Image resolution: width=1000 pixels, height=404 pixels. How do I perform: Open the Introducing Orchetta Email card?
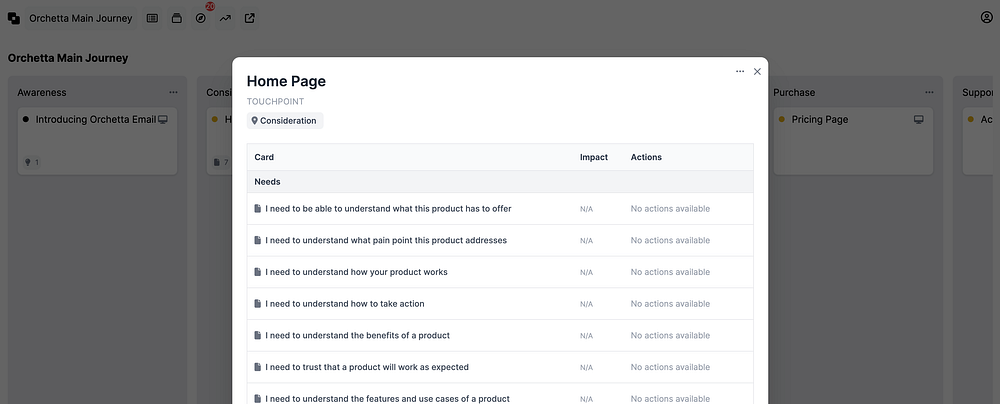pyautogui.click(x=95, y=120)
